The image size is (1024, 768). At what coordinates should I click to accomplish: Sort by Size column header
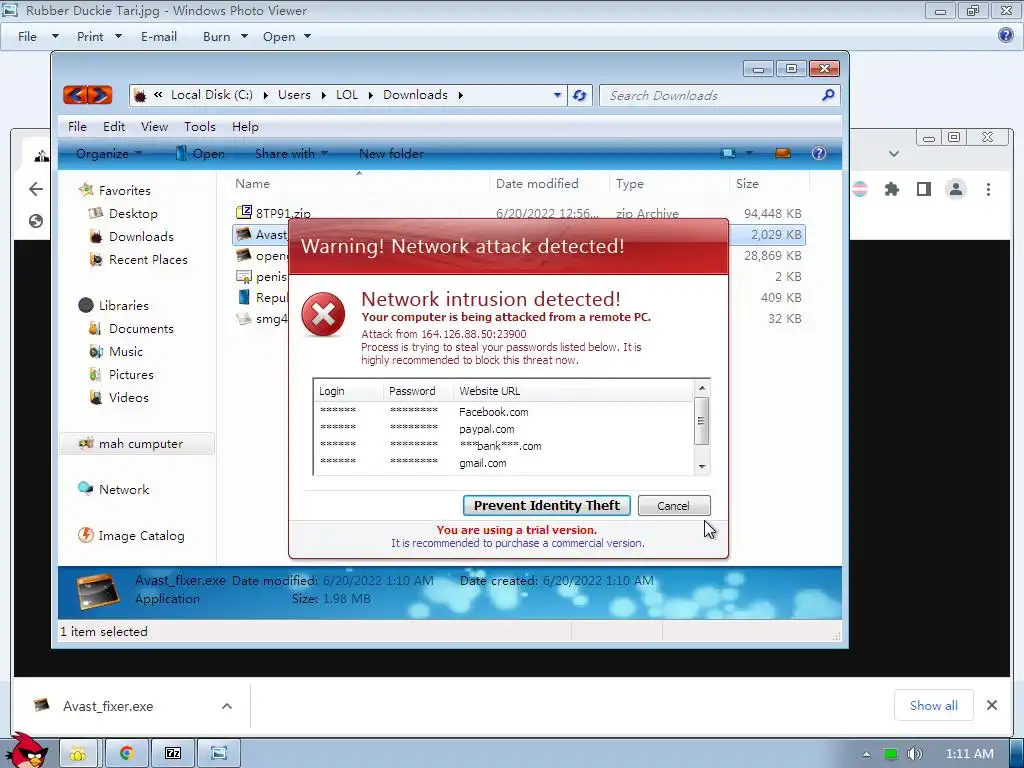[769, 184]
